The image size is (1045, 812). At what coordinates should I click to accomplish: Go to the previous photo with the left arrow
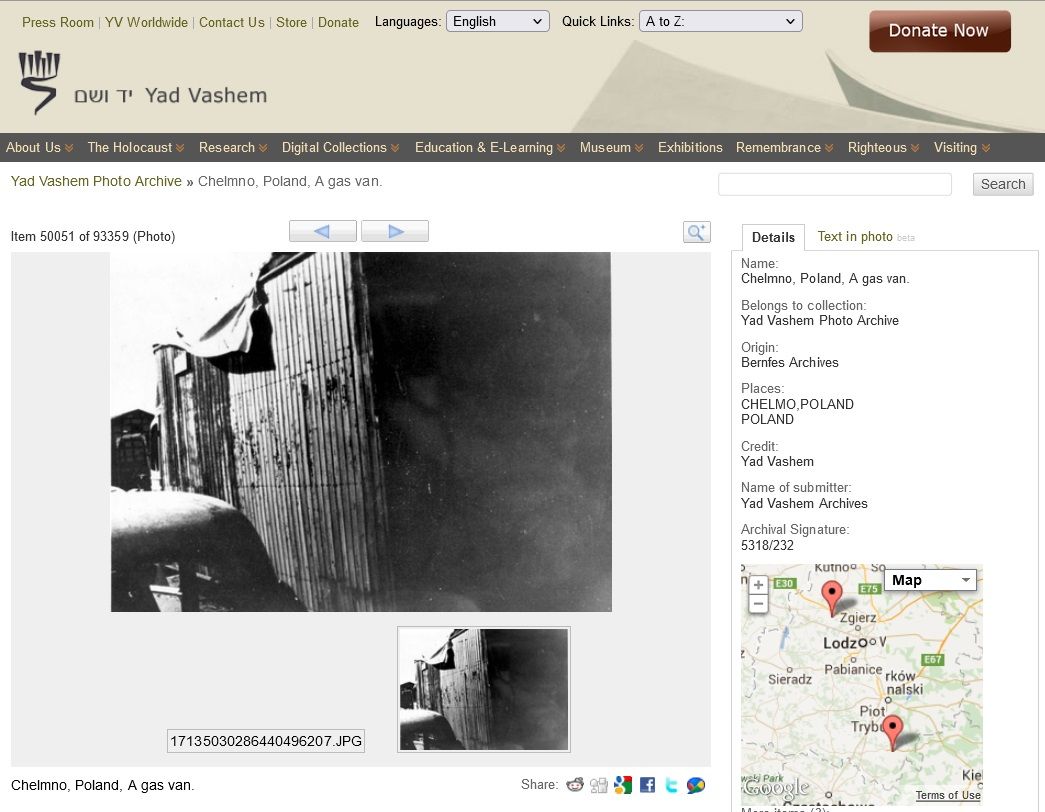click(x=322, y=231)
